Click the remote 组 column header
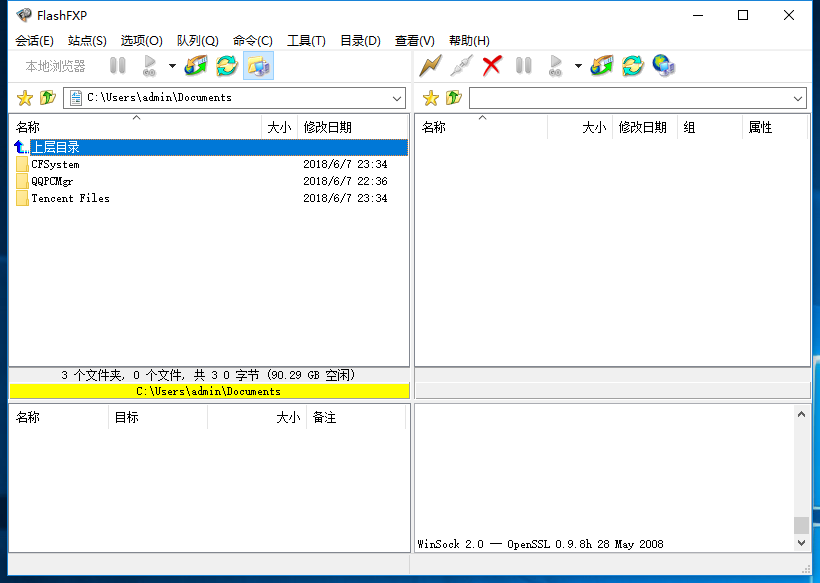820x583 pixels. pos(710,127)
